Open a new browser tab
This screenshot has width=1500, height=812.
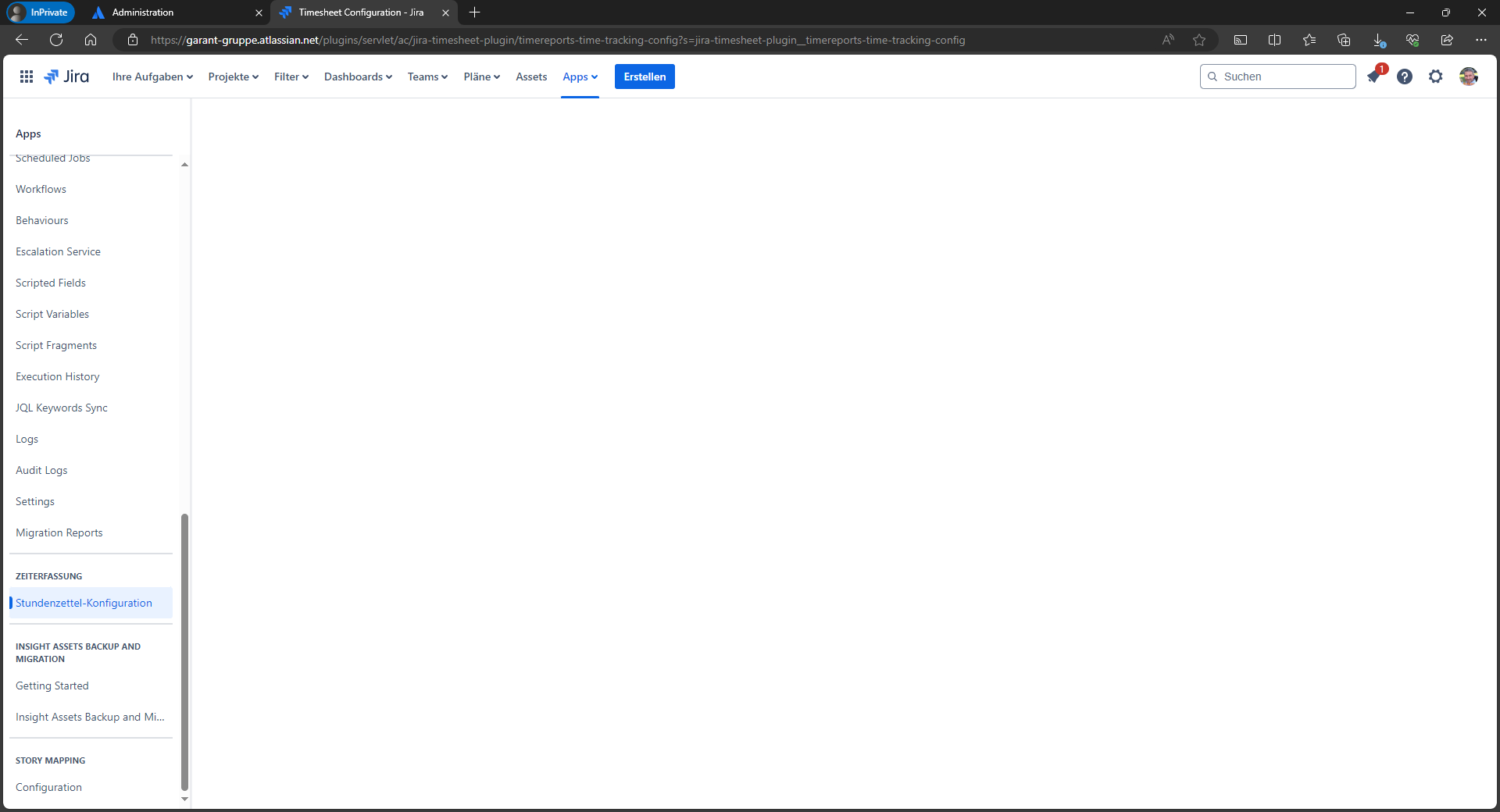474,12
